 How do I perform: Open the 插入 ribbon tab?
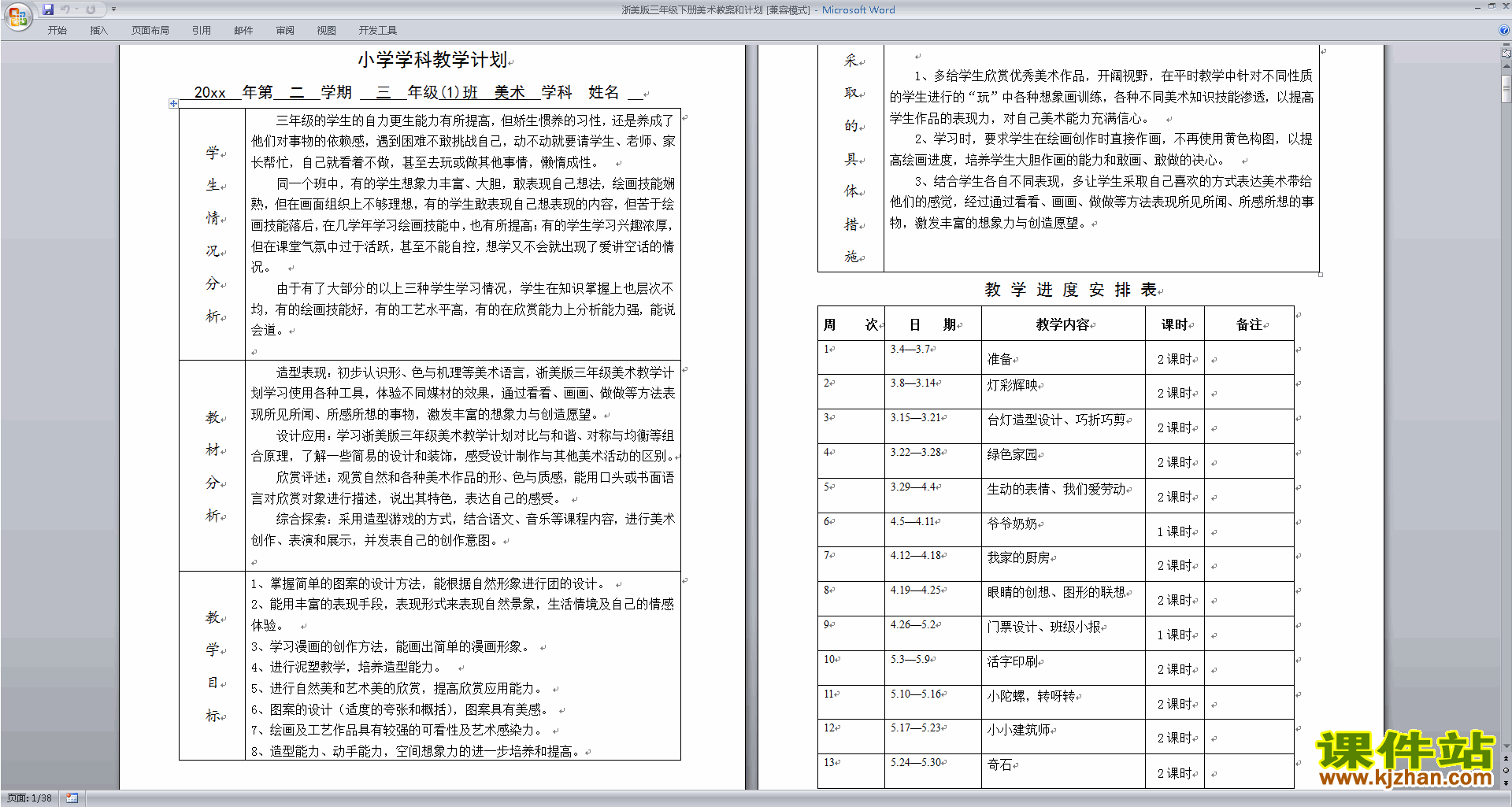pos(98,30)
